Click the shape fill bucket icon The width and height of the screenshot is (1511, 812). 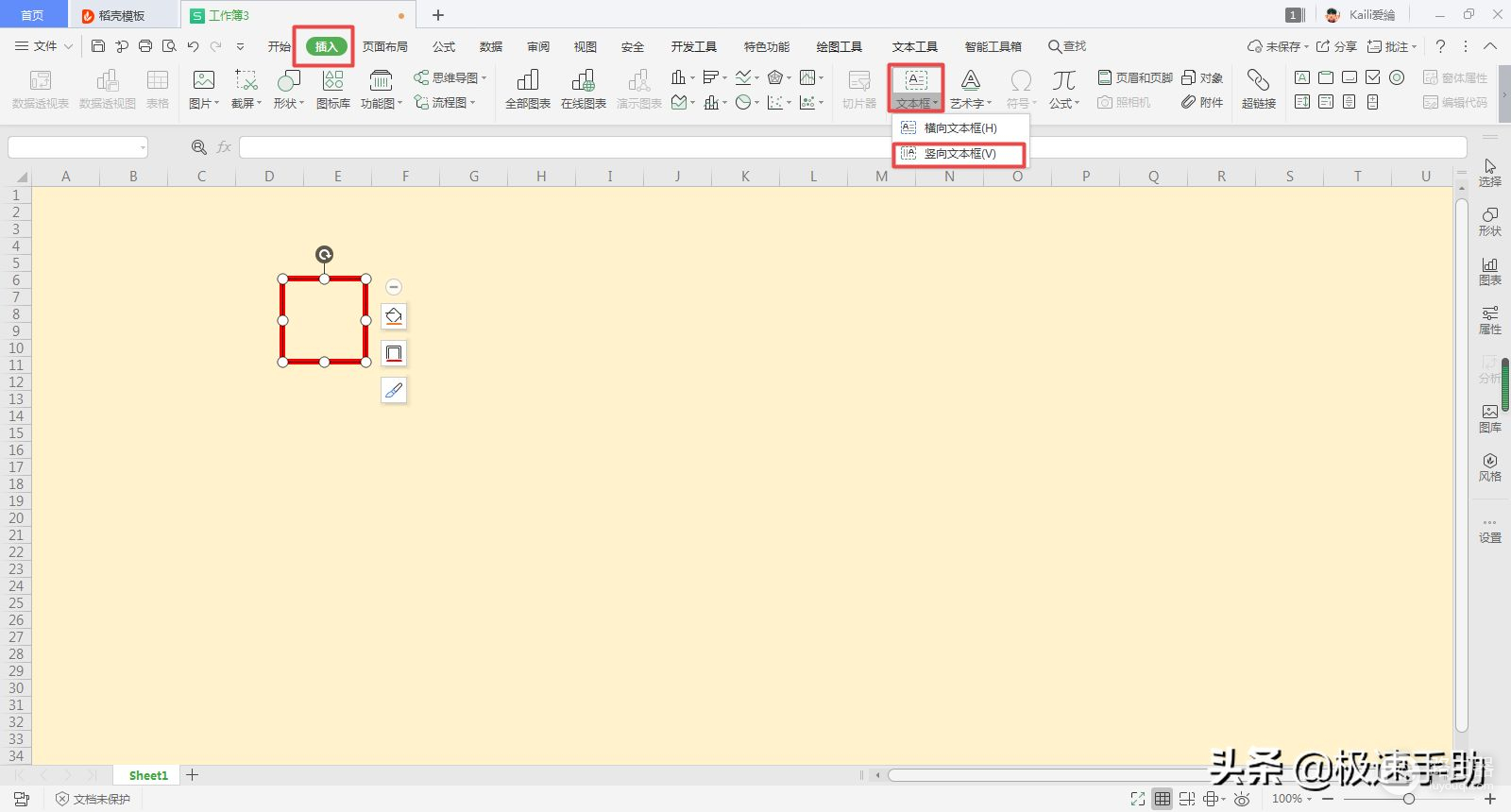(x=394, y=316)
